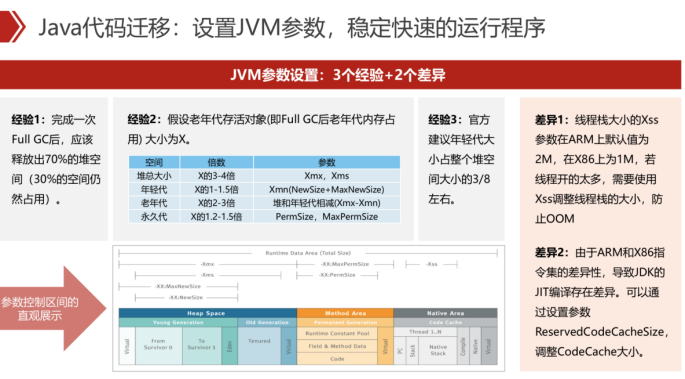The height and width of the screenshot is (379, 685).
Task: Click the Young Generation block in diagram
Action: pyautogui.click(x=178, y=322)
